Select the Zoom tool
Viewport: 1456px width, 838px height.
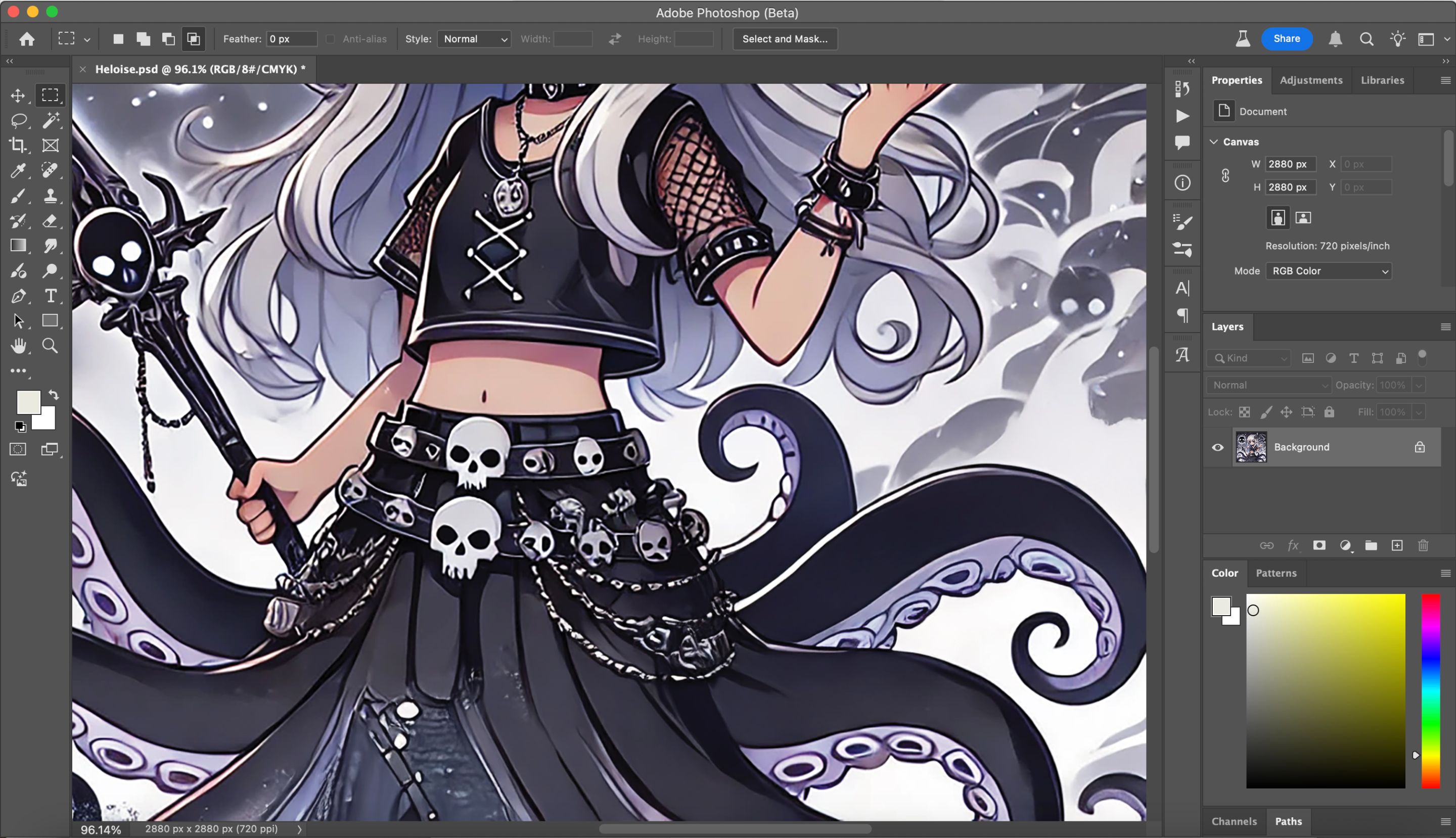(x=51, y=346)
